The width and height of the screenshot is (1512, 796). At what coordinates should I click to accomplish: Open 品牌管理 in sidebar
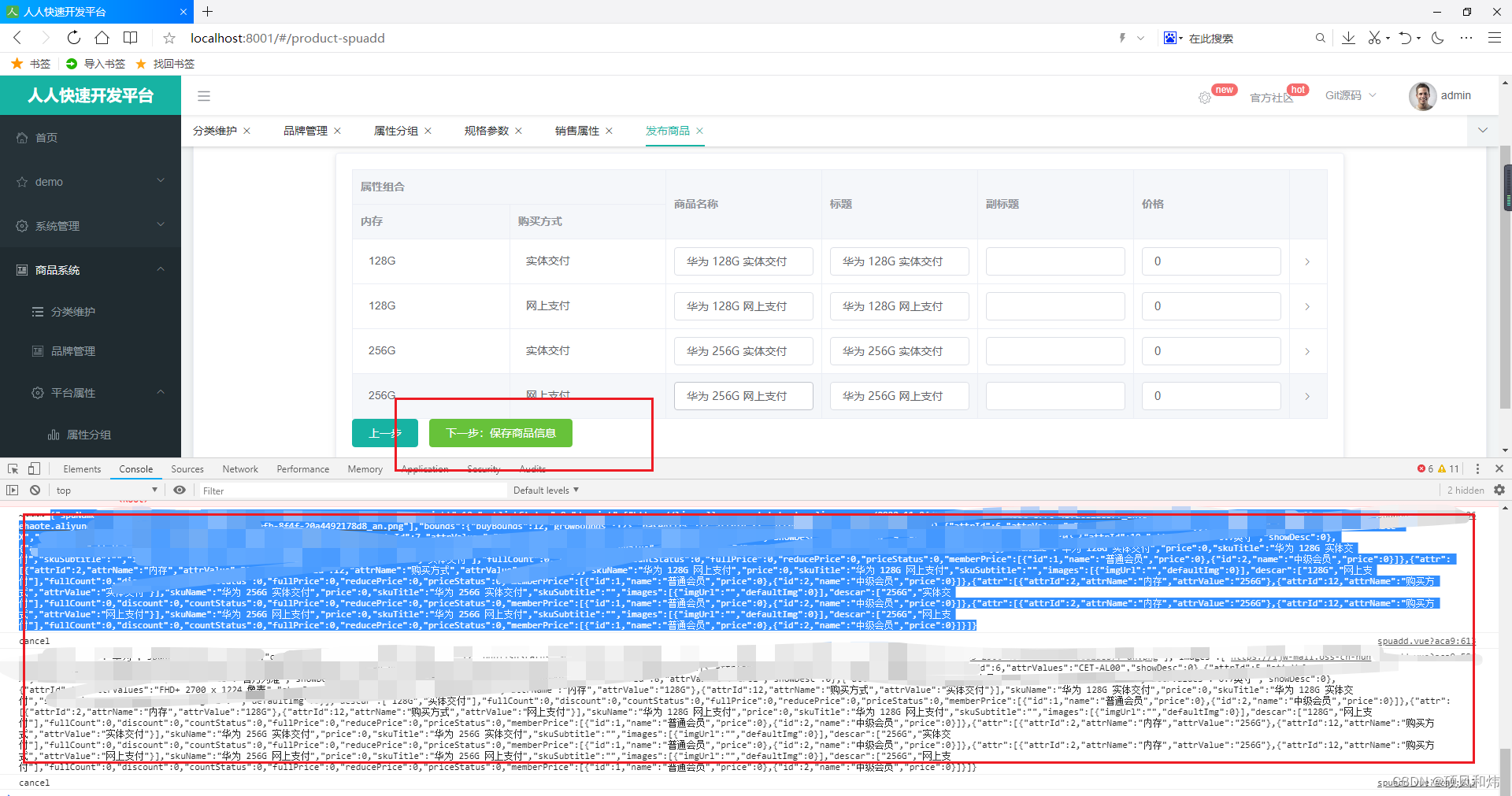[91, 351]
